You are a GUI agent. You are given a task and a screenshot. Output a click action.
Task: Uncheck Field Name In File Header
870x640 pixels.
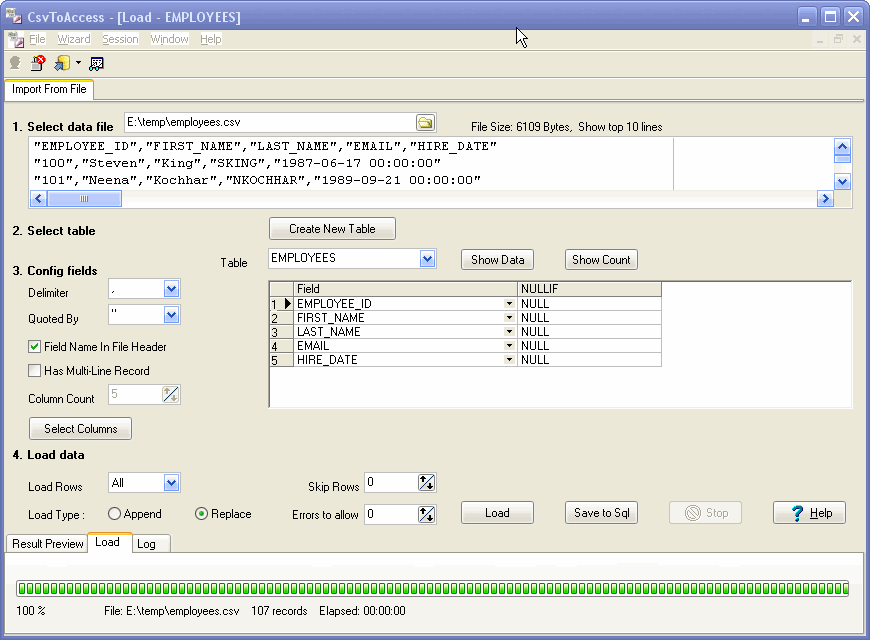[x=35, y=347]
